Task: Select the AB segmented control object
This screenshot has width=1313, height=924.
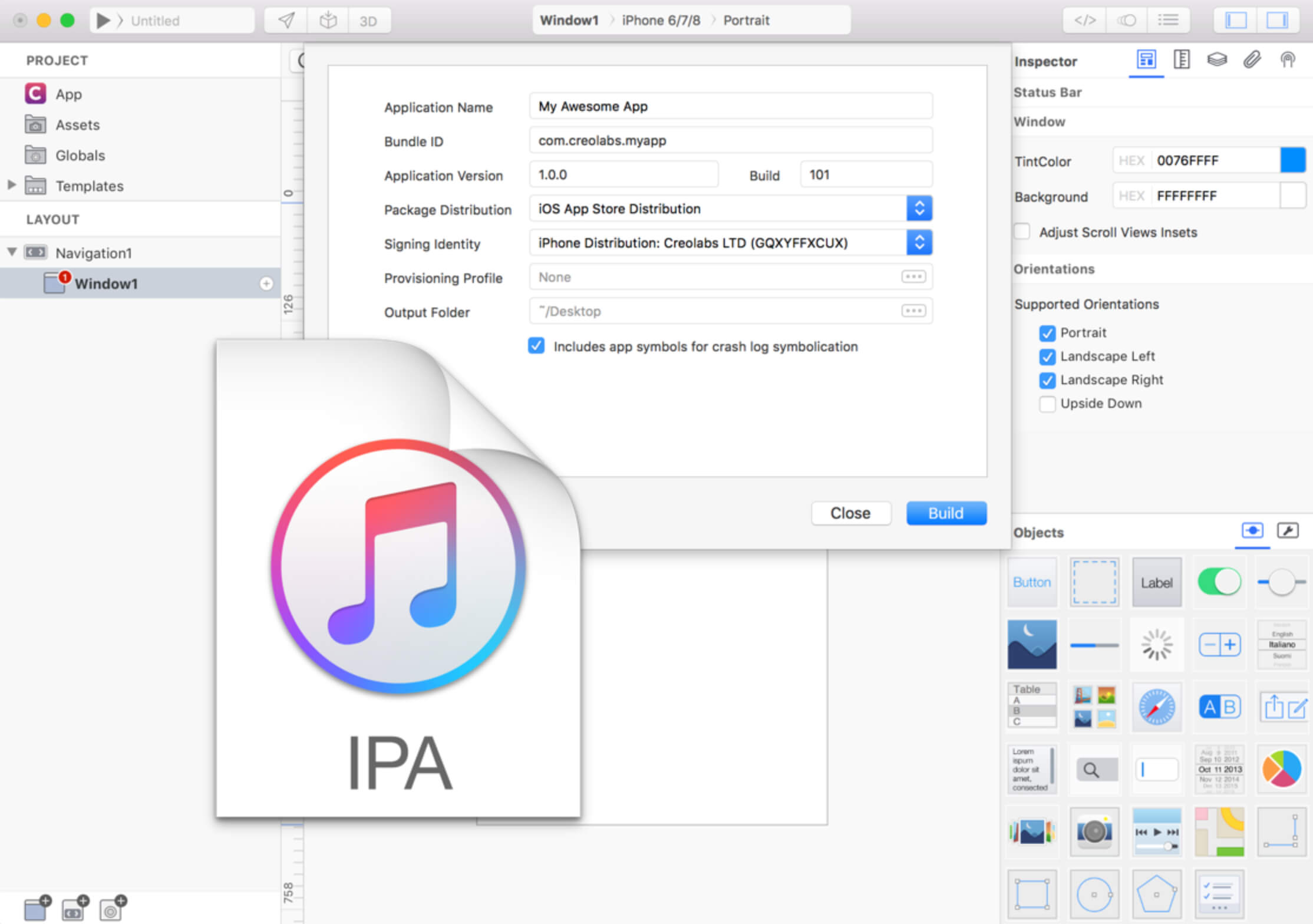Action: coord(1219,706)
